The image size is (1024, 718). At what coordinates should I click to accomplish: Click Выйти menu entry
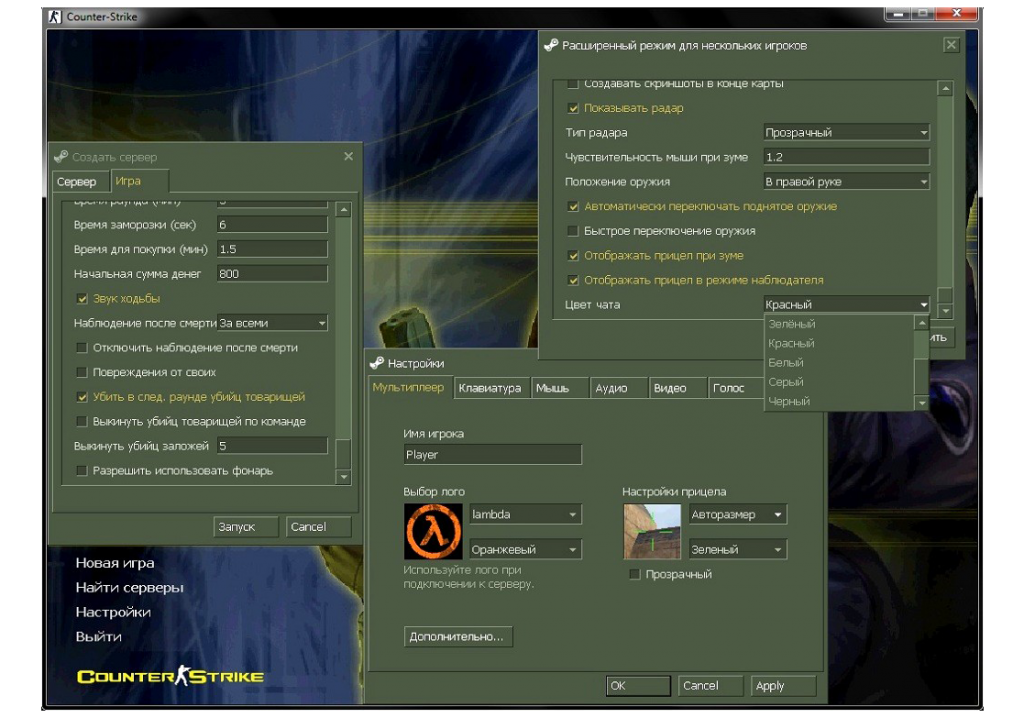[x=99, y=636]
